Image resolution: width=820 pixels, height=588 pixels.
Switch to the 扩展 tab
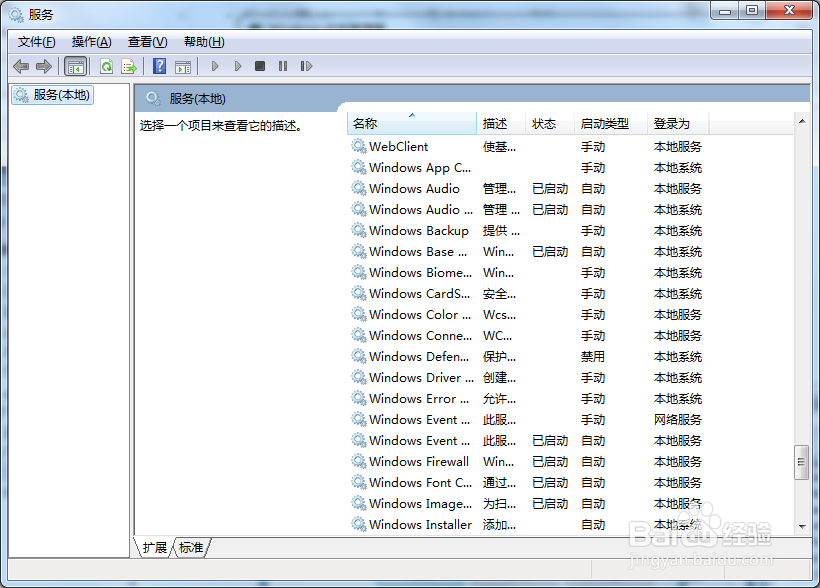coord(154,548)
